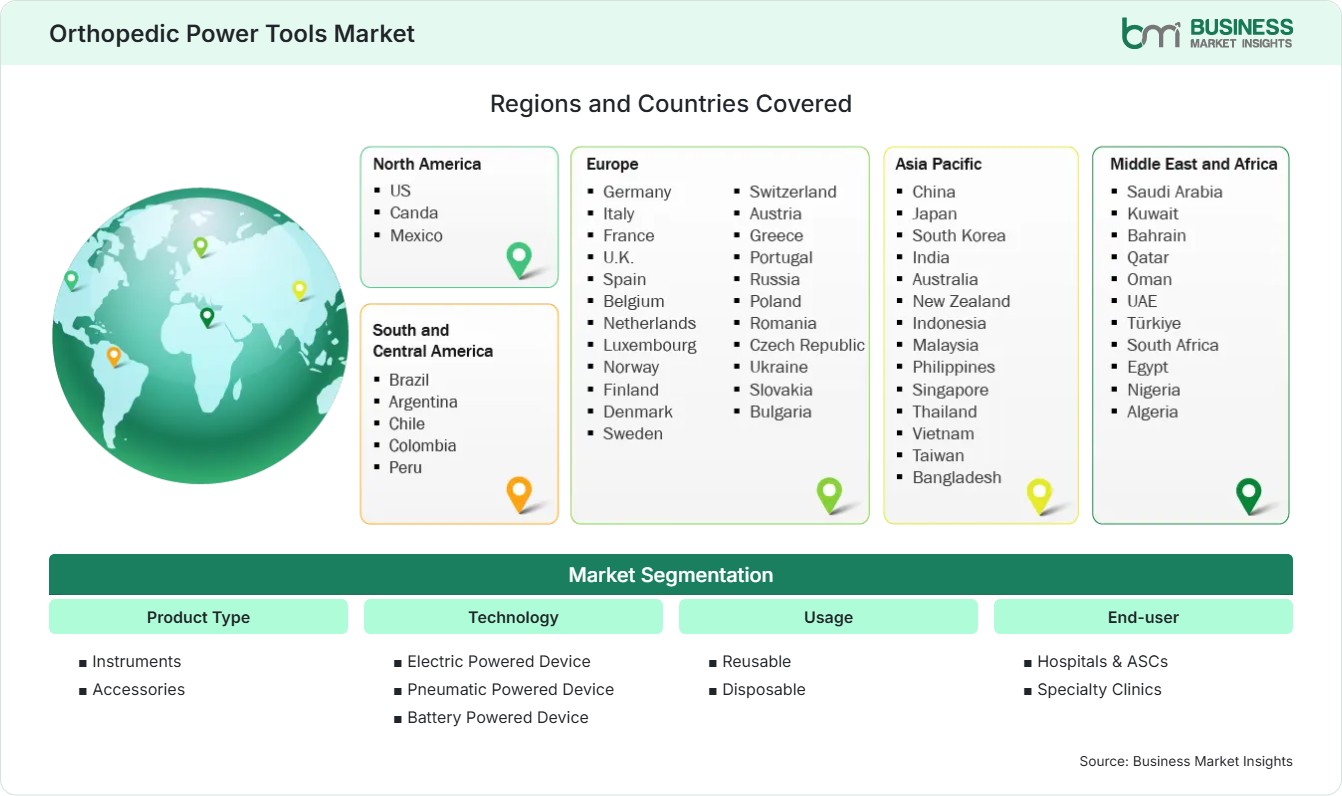This screenshot has width=1342, height=796.
Task: Click the Orthopedic Power Tools Market title
Action: click(x=232, y=33)
